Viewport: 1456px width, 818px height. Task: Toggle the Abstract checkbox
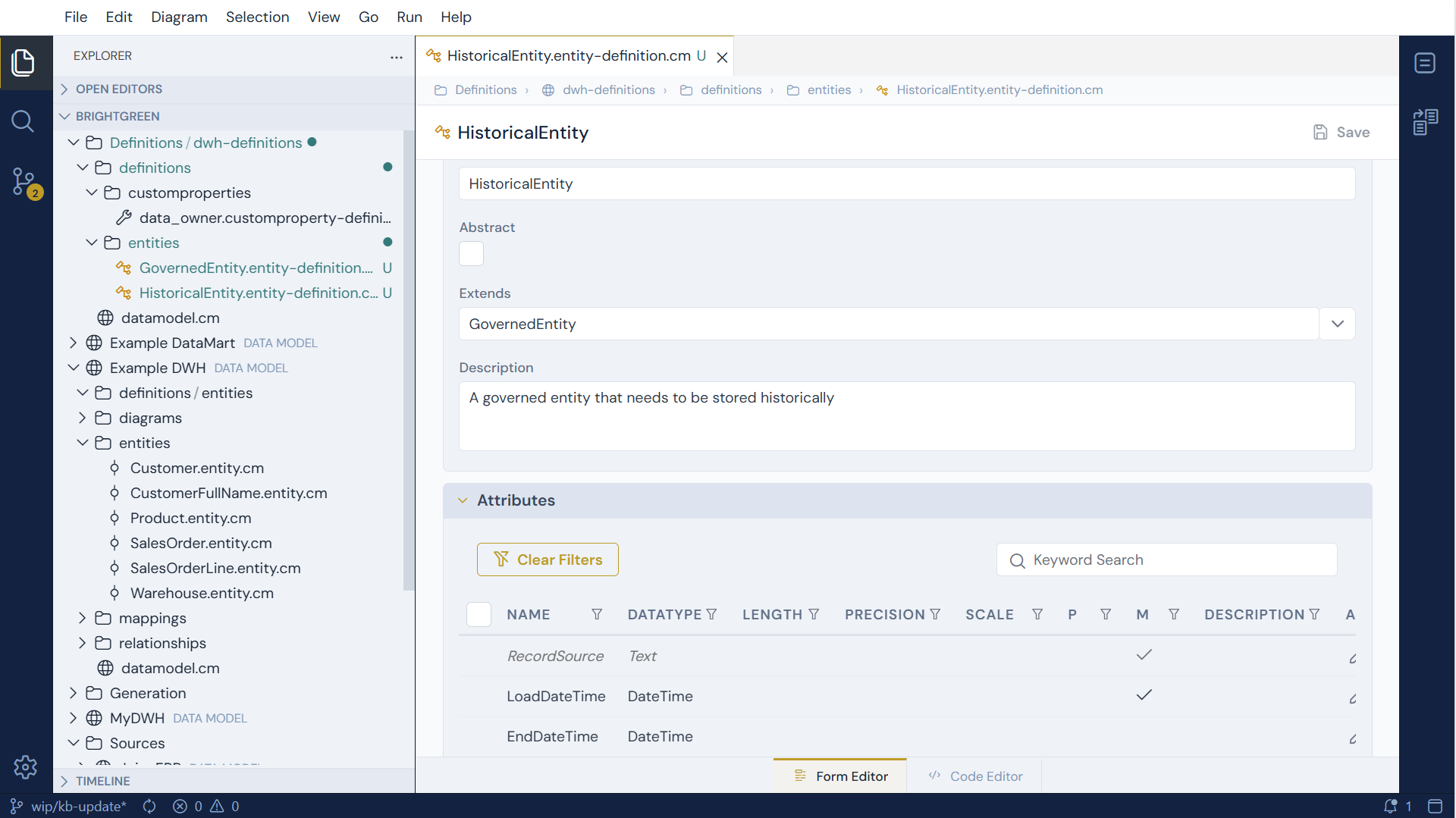(471, 253)
